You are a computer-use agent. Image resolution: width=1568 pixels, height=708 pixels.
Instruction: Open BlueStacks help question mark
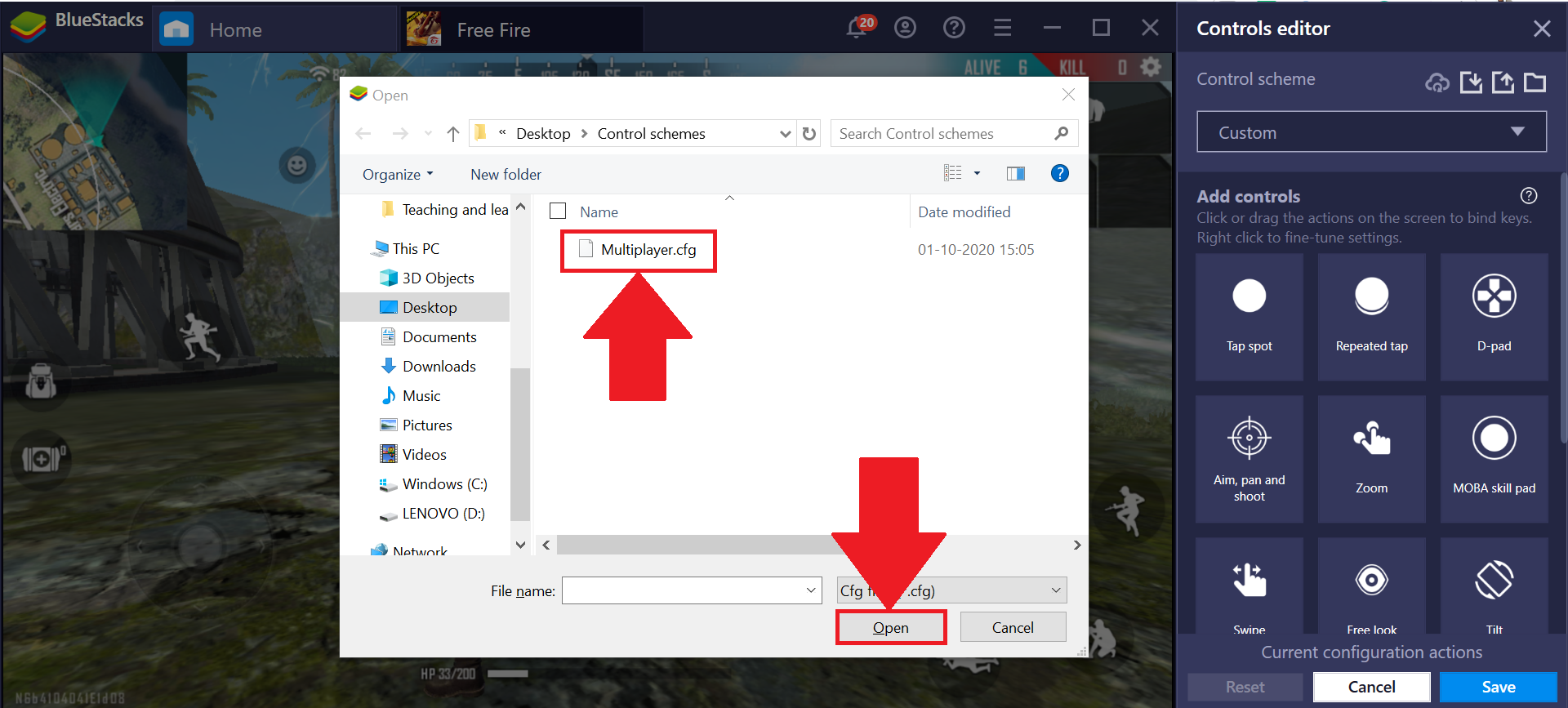pos(954,28)
